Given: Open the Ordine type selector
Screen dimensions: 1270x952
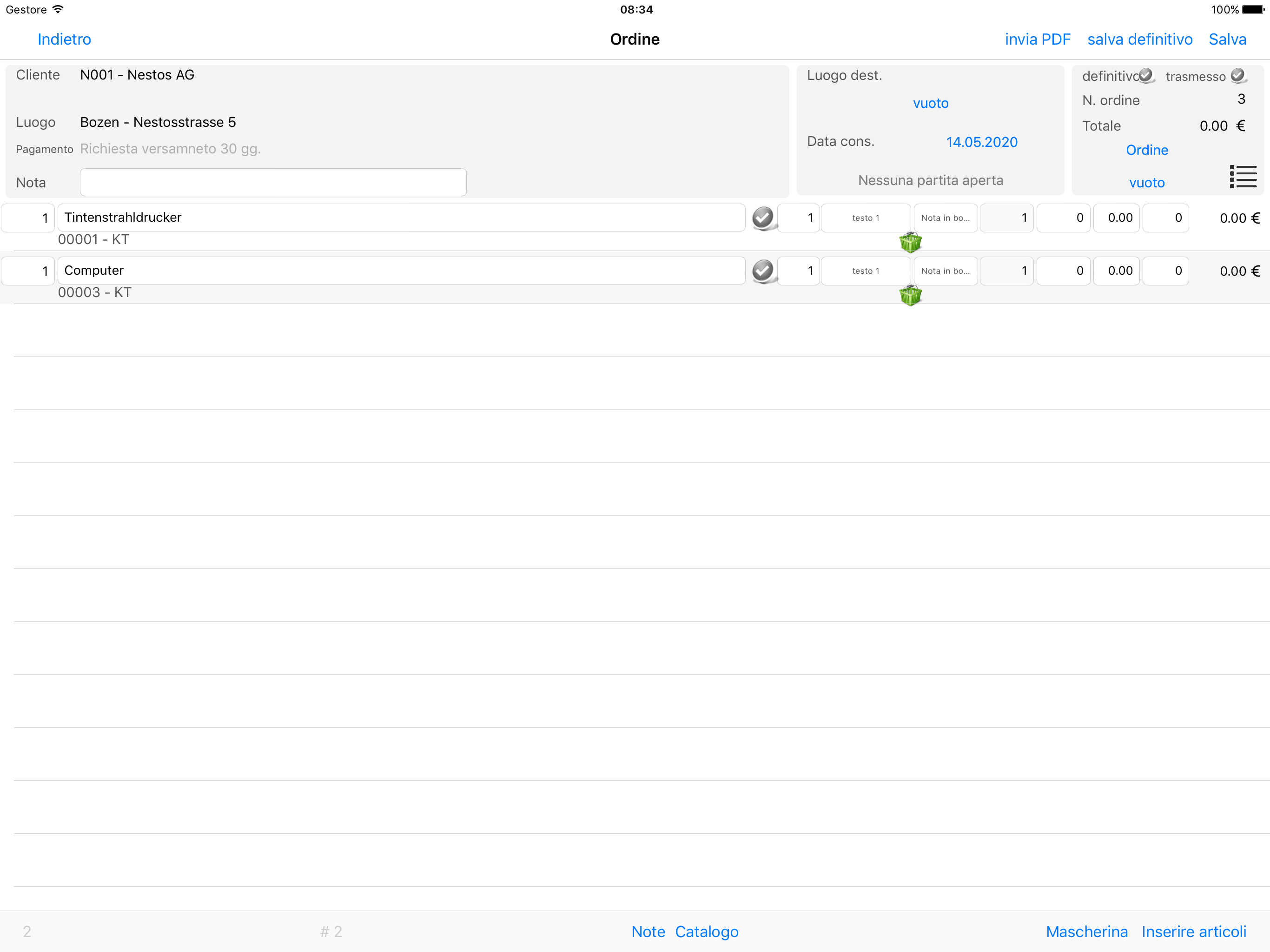Looking at the screenshot, I should [x=1146, y=150].
